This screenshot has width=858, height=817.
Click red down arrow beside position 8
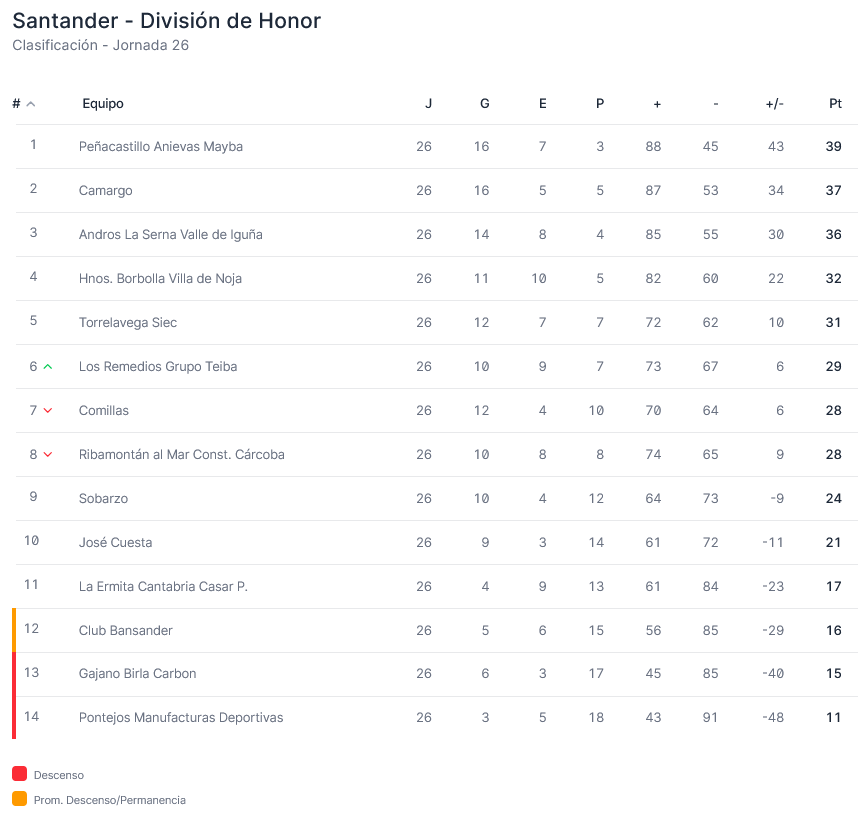point(48,454)
